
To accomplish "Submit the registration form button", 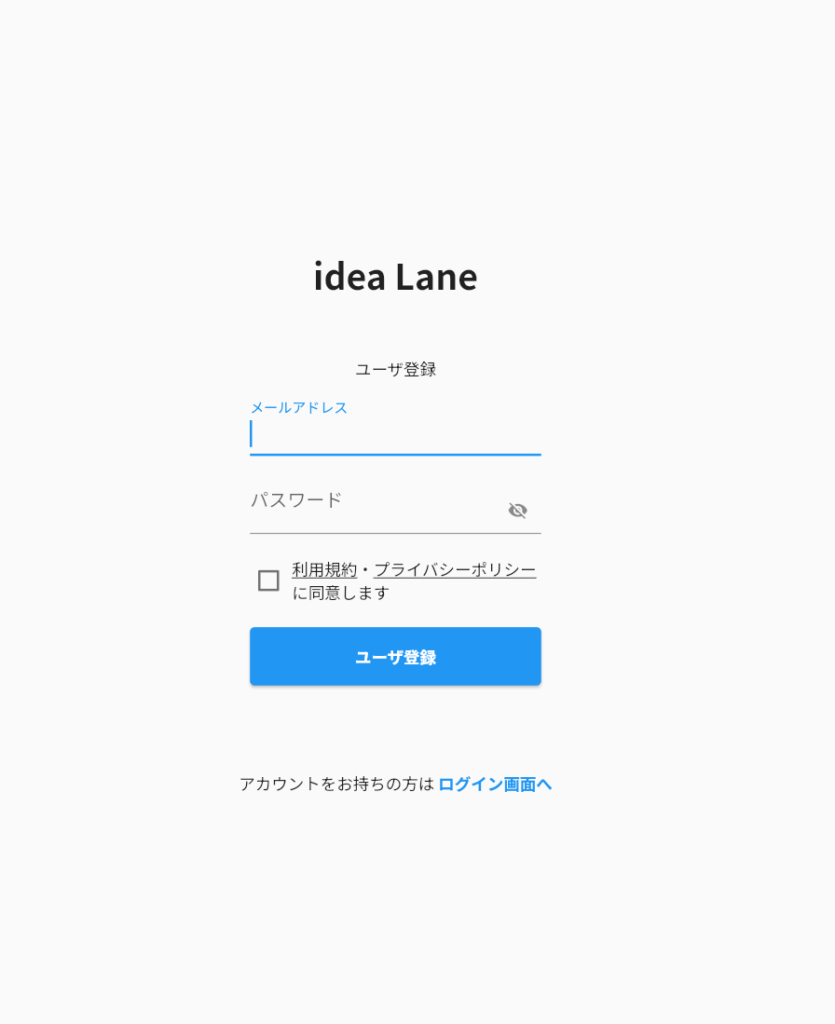I will tap(395, 656).
